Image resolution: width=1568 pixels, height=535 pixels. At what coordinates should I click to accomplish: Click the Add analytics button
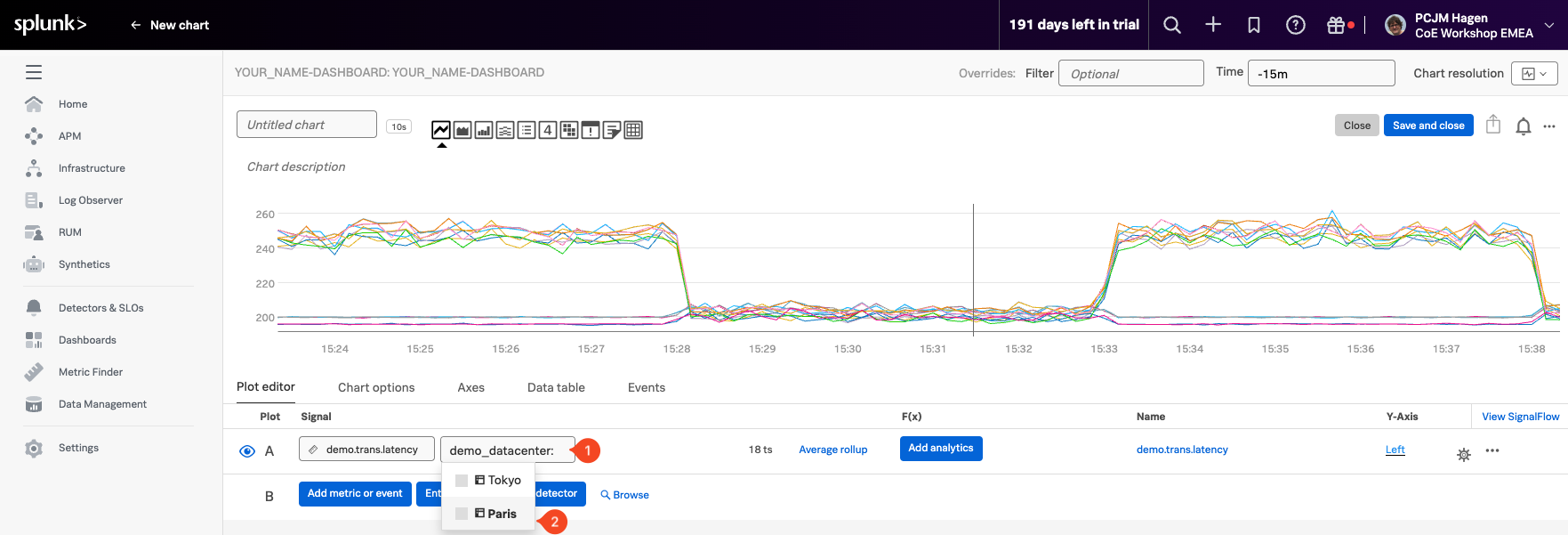point(940,449)
